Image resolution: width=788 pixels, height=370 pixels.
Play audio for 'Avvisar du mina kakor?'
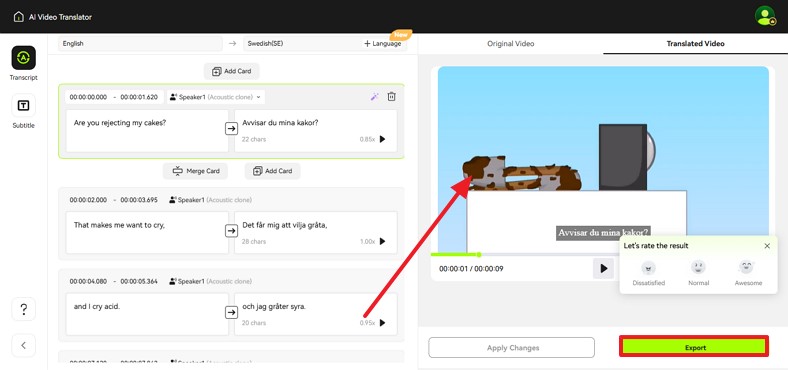click(382, 139)
